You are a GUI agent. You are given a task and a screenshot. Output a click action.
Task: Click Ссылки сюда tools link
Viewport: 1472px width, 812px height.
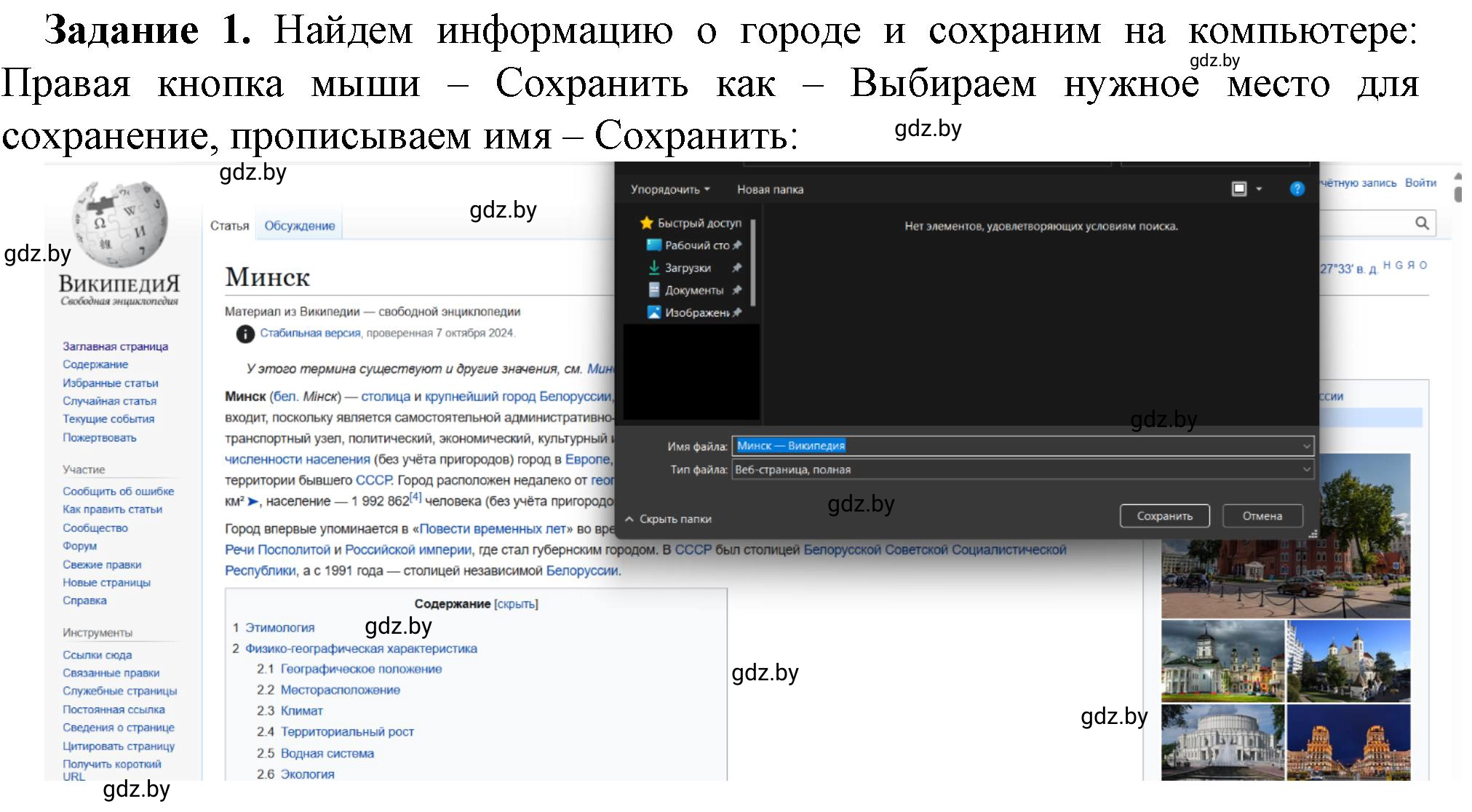coord(98,655)
